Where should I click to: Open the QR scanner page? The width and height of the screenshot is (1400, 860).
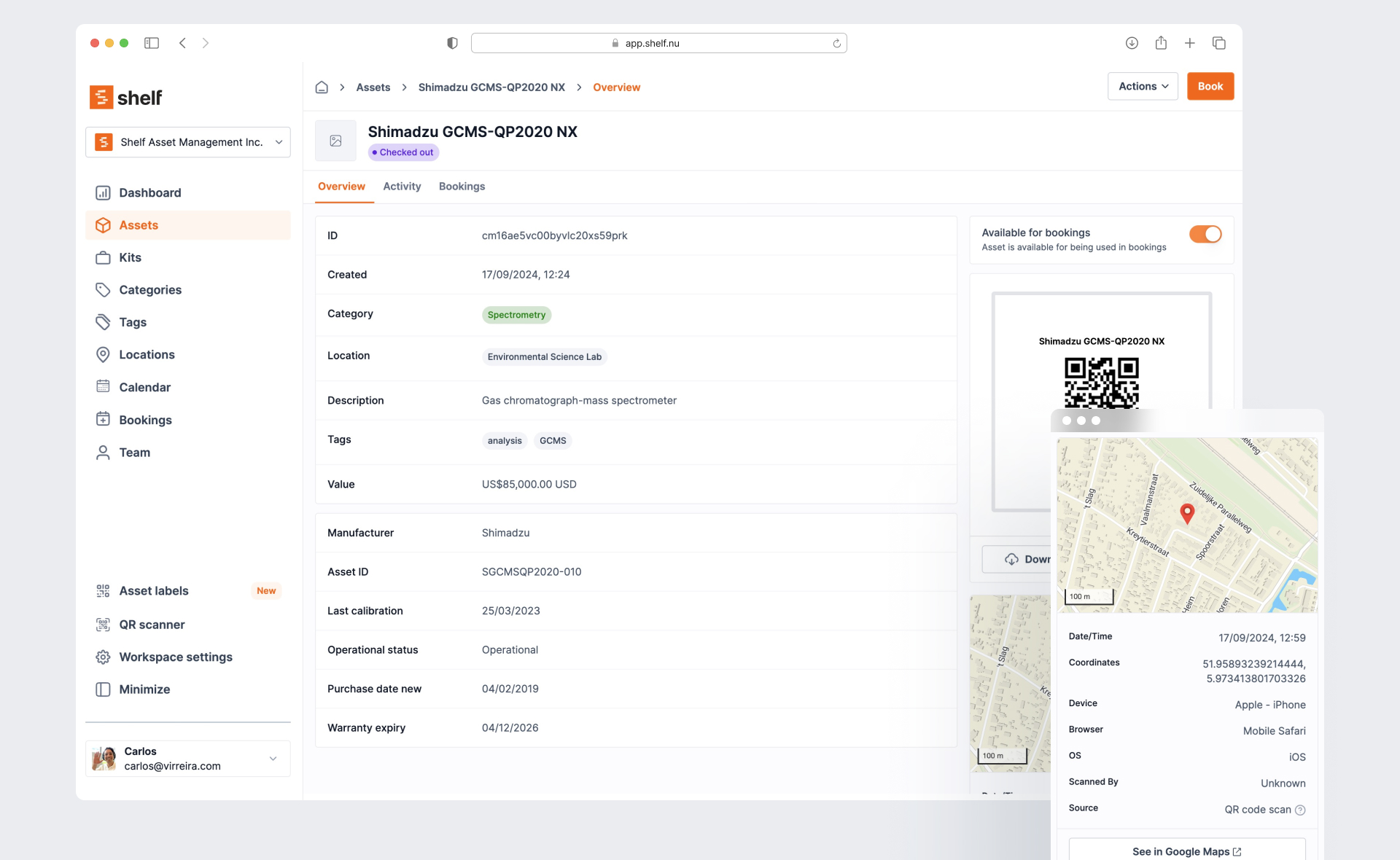(152, 625)
